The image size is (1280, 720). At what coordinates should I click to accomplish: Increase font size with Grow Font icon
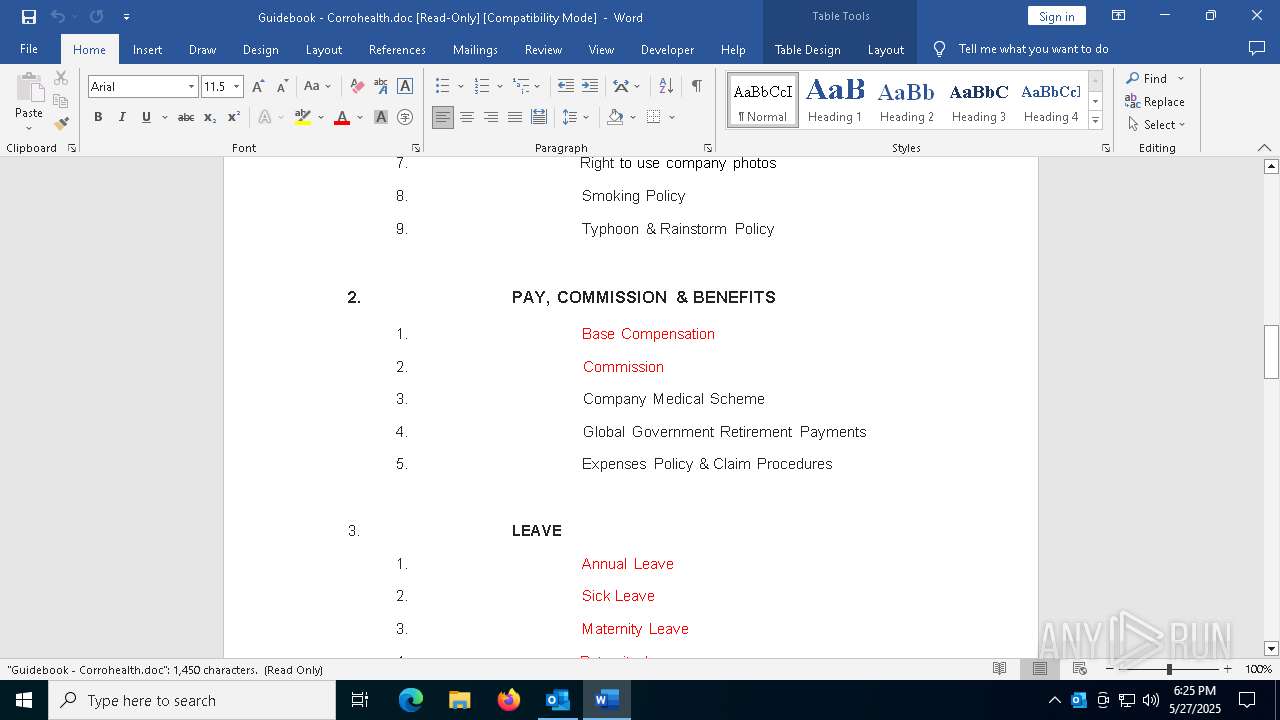click(x=258, y=87)
